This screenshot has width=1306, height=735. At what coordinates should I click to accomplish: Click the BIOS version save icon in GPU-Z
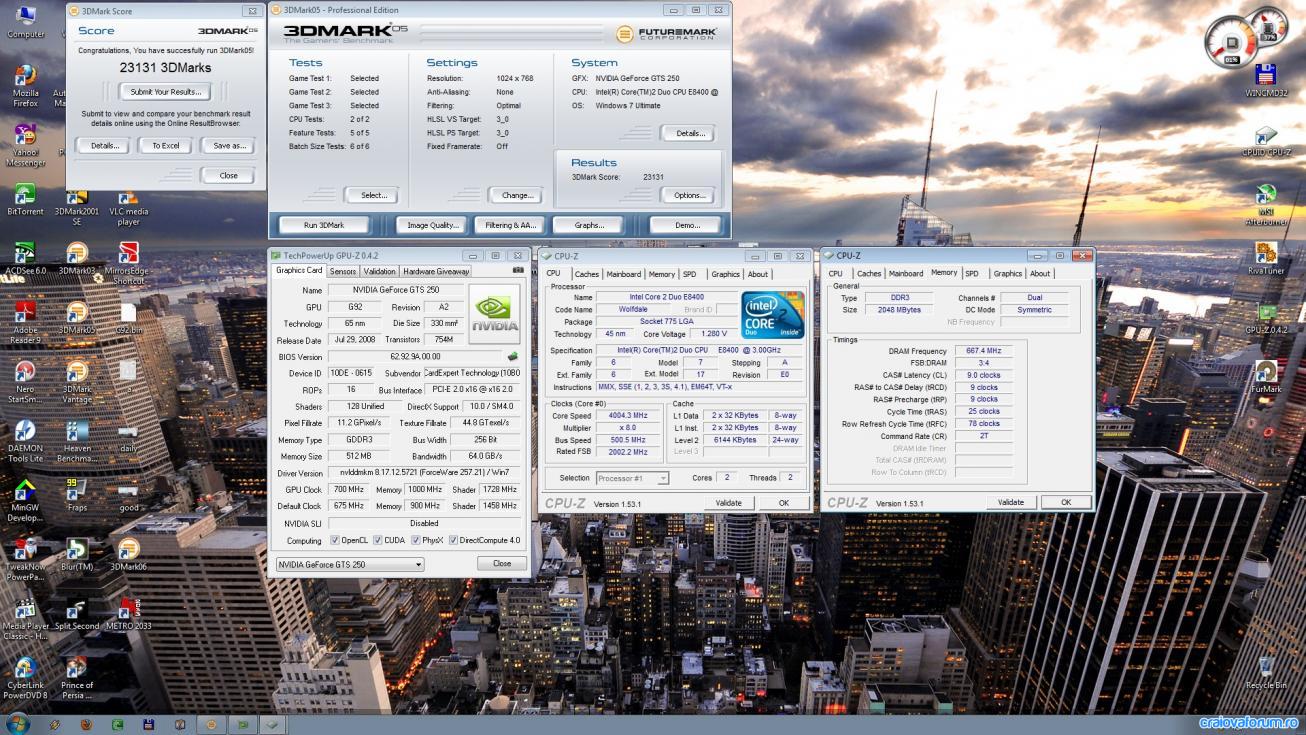click(x=513, y=356)
